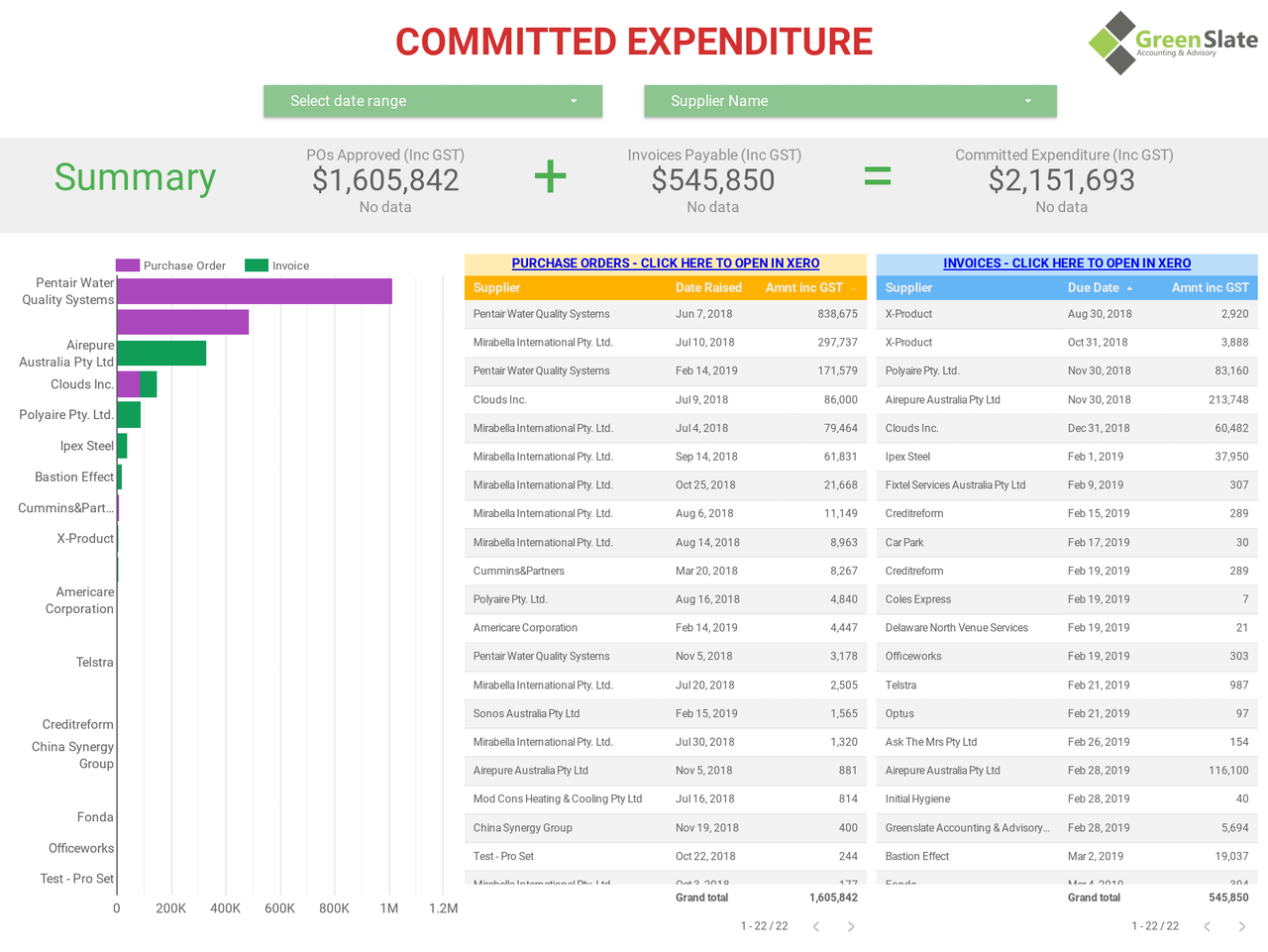The width and height of the screenshot is (1268, 952).
Task: Select Initial Hygiene invoice row
Action: click(1067, 798)
